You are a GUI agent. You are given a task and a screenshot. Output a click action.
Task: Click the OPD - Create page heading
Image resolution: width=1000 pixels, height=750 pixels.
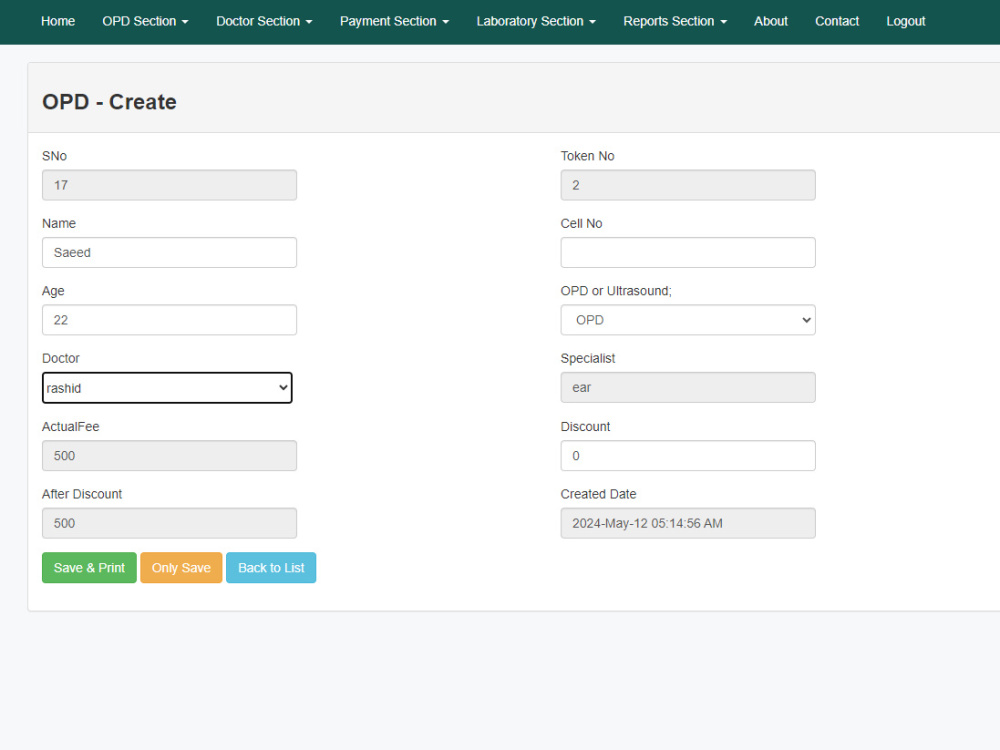[109, 102]
